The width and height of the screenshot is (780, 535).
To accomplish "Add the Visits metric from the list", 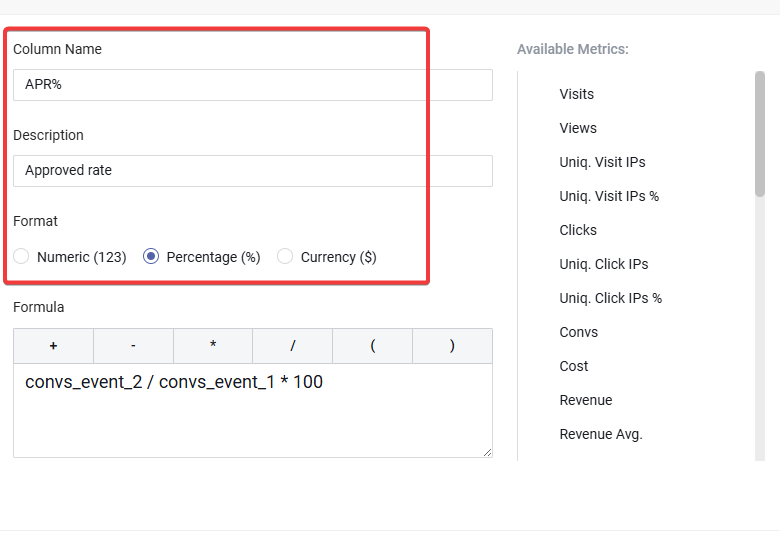I will (577, 94).
